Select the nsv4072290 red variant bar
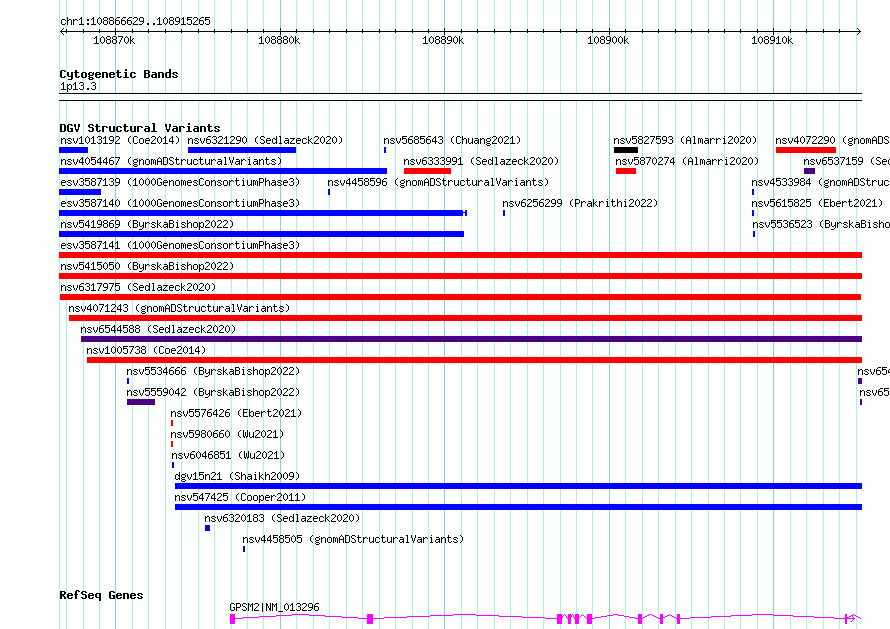Screen dimensions: 890x629 click(805, 150)
